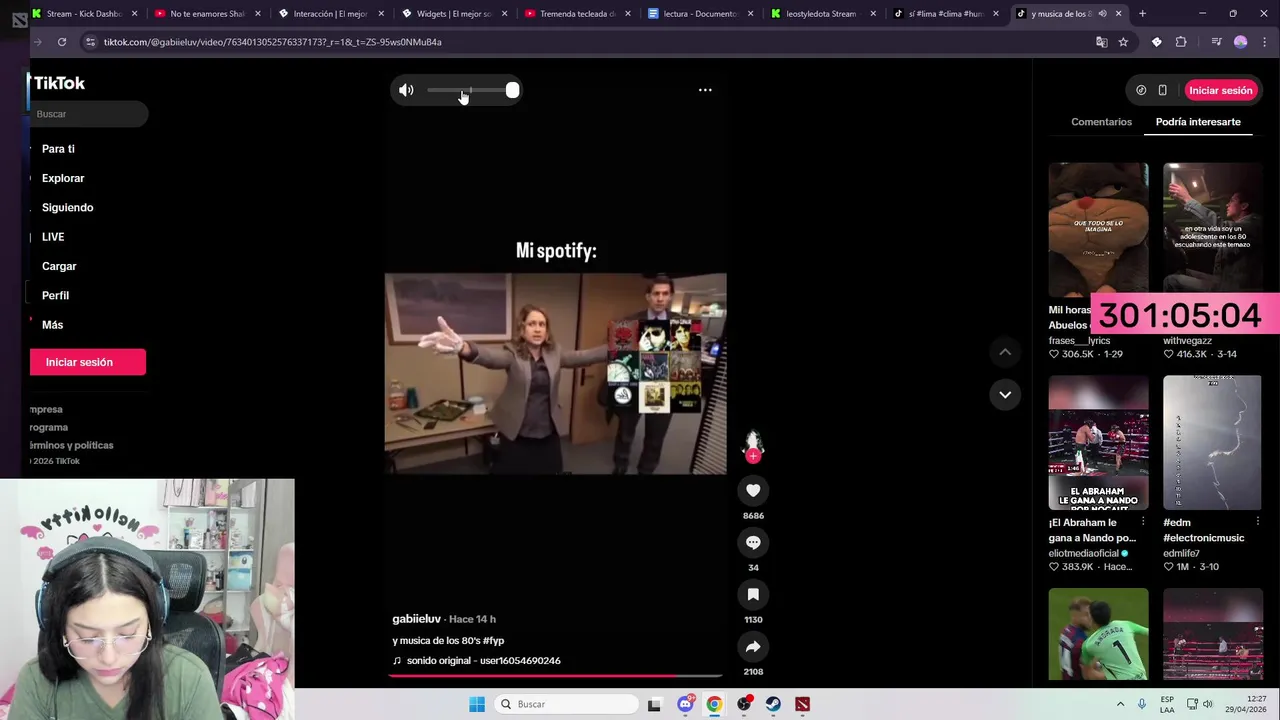The width and height of the screenshot is (1280, 720).
Task: Expand the Más sidebar menu
Action: point(52,325)
